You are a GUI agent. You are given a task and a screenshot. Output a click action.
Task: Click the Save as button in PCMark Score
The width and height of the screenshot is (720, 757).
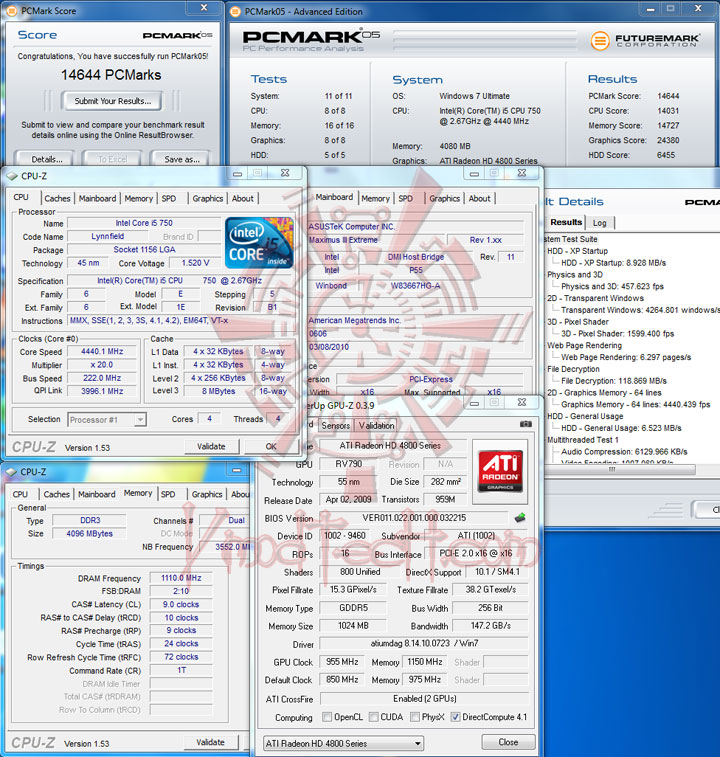tap(182, 159)
